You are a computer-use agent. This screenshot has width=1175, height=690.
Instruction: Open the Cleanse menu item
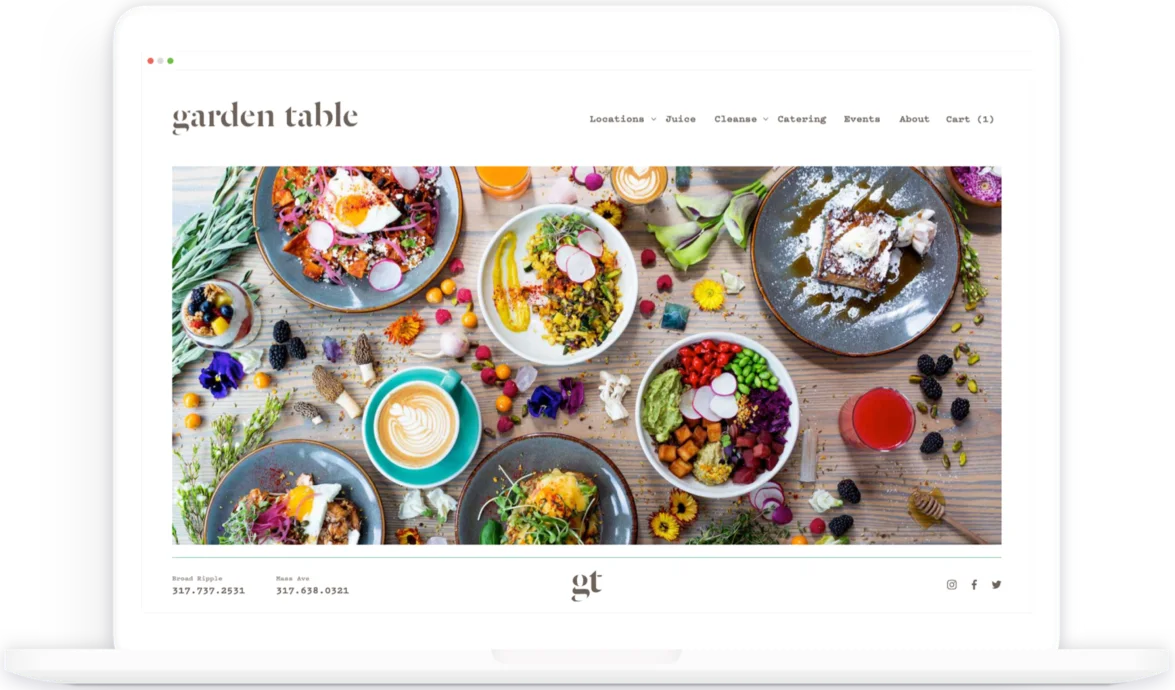coord(735,119)
